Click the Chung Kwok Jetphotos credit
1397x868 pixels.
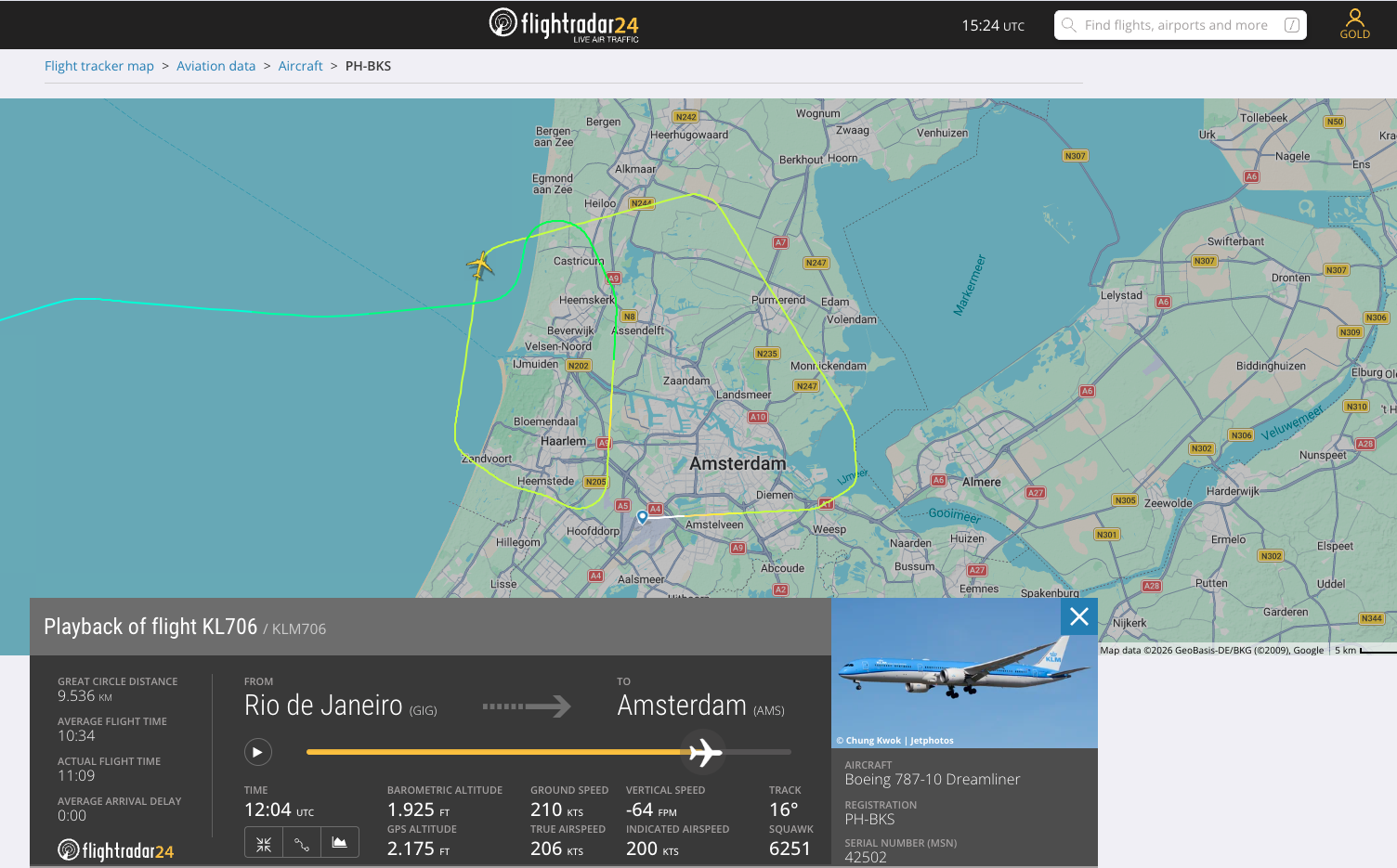(x=894, y=741)
